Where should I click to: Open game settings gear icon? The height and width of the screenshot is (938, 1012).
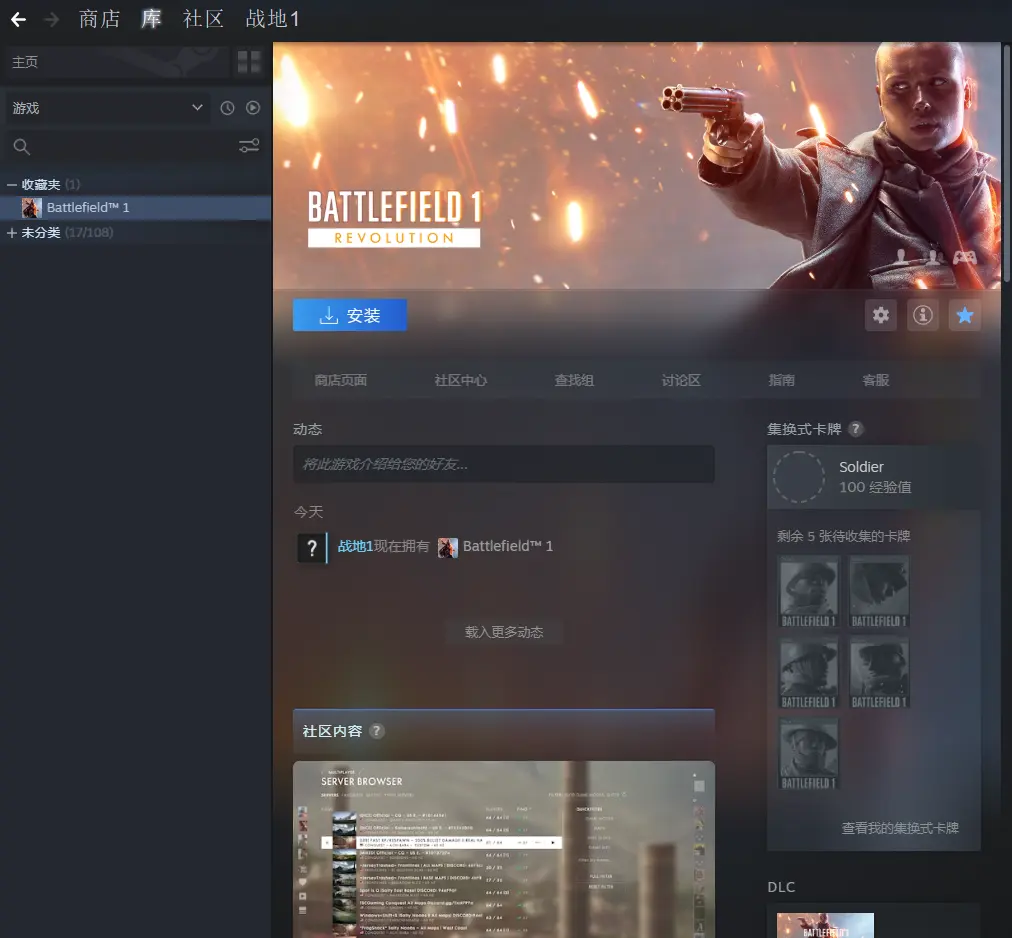[x=881, y=315]
